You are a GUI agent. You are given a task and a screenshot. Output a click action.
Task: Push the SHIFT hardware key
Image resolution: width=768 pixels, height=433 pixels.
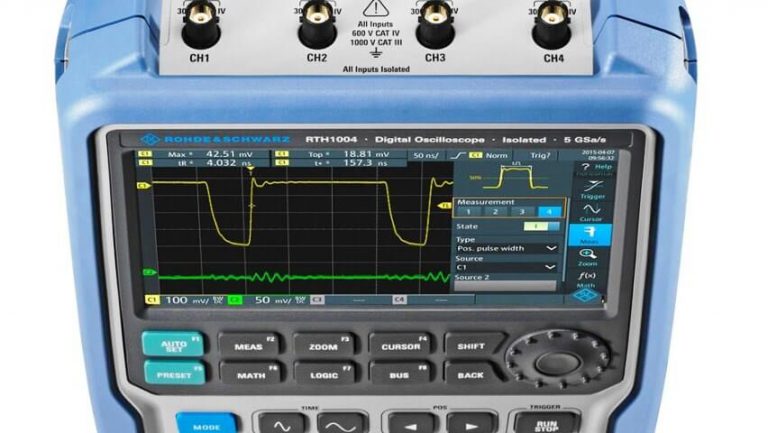[473, 345]
